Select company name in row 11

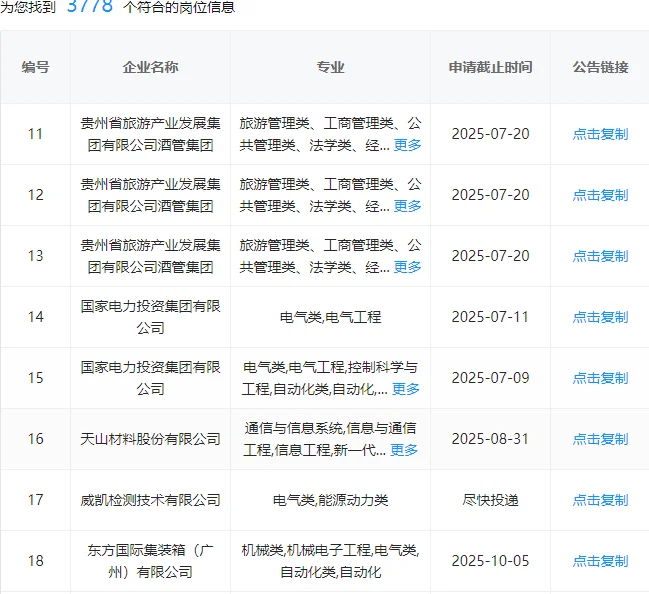click(150, 134)
